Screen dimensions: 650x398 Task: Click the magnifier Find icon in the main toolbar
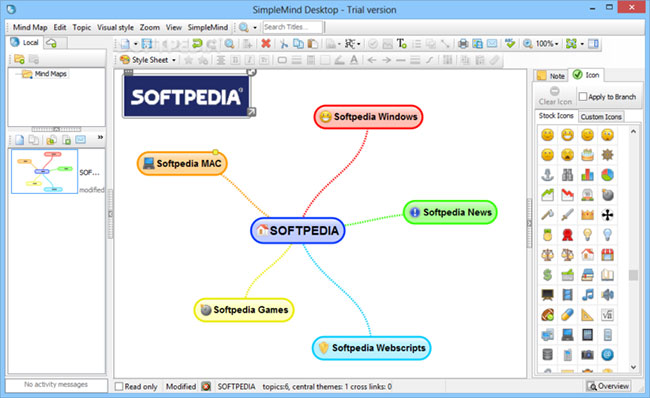[x=229, y=44]
